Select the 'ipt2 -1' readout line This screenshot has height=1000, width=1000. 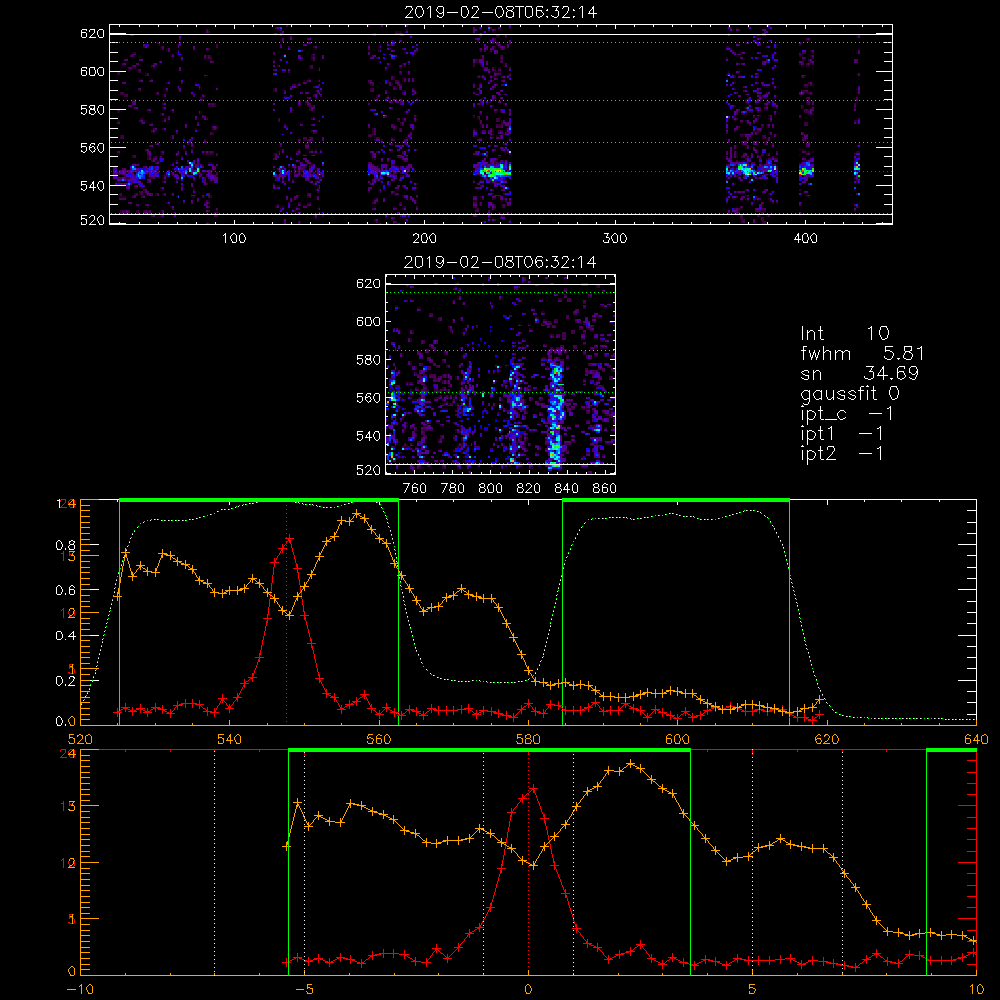point(842,453)
